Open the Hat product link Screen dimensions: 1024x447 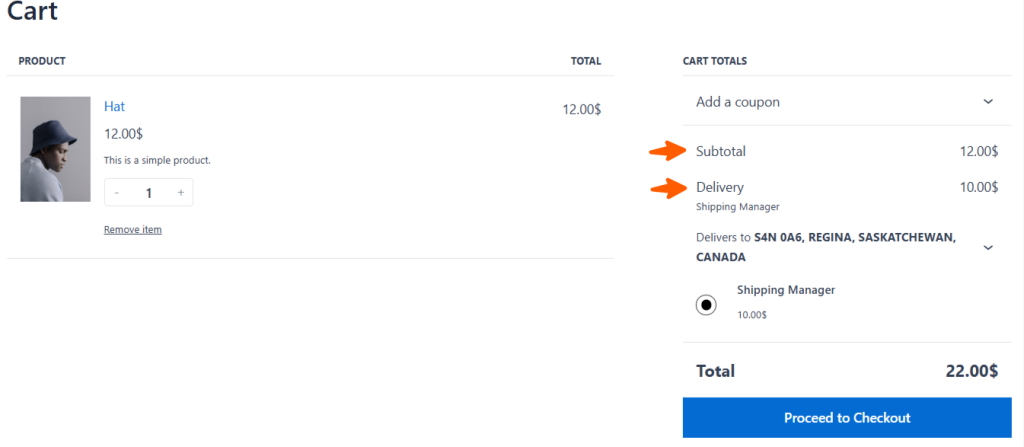(114, 106)
